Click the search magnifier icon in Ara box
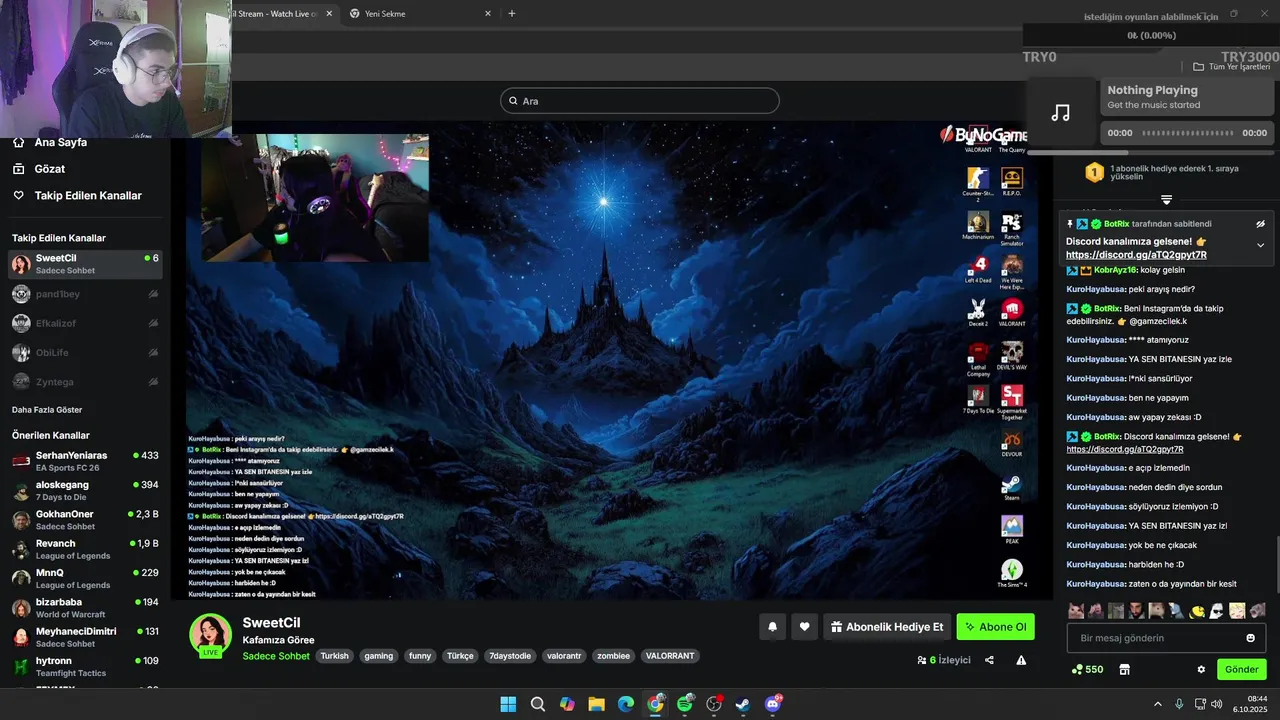 [x=513, y=101]
